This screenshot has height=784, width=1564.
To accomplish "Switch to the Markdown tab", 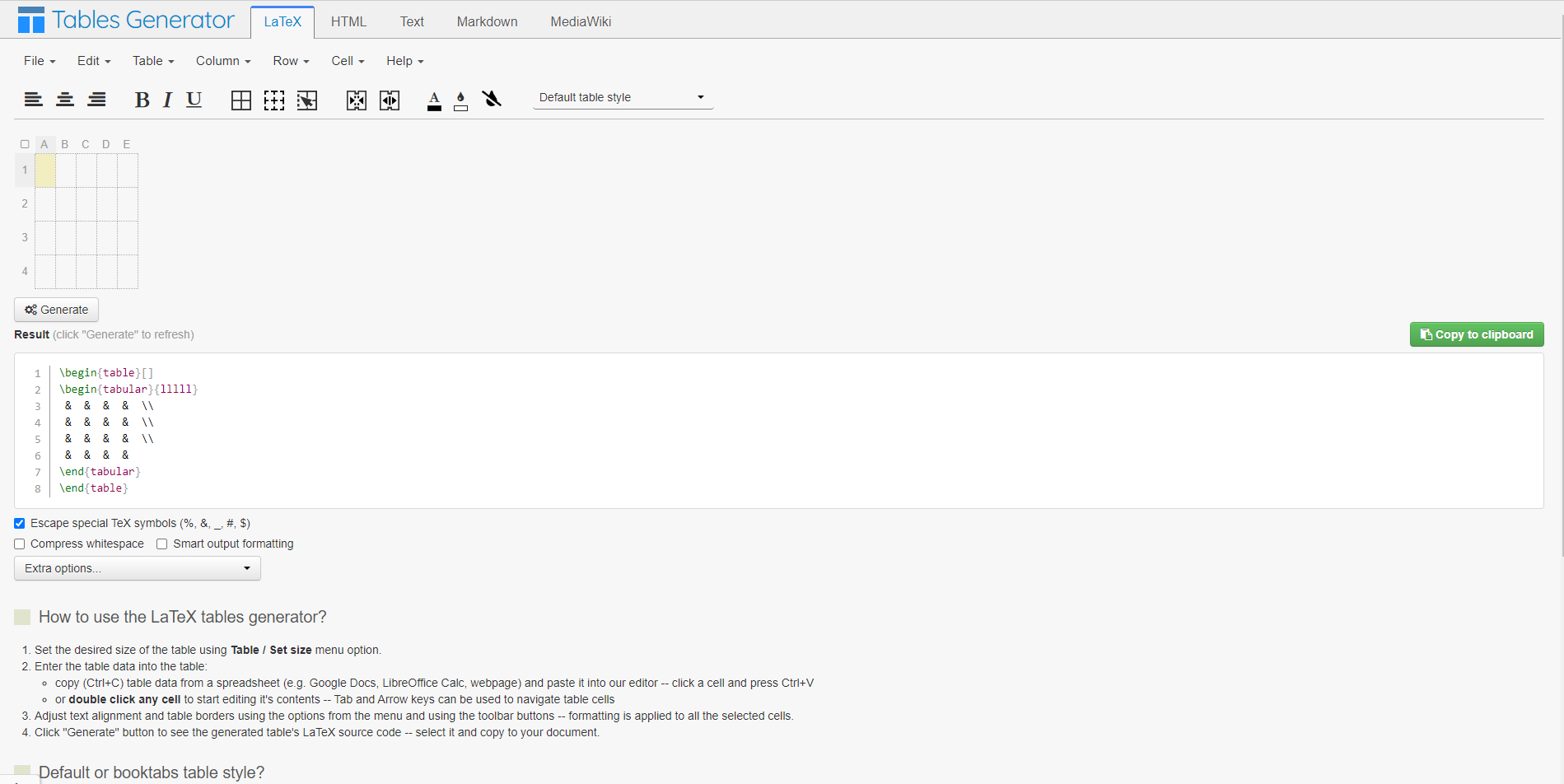I will coord(487,21).
